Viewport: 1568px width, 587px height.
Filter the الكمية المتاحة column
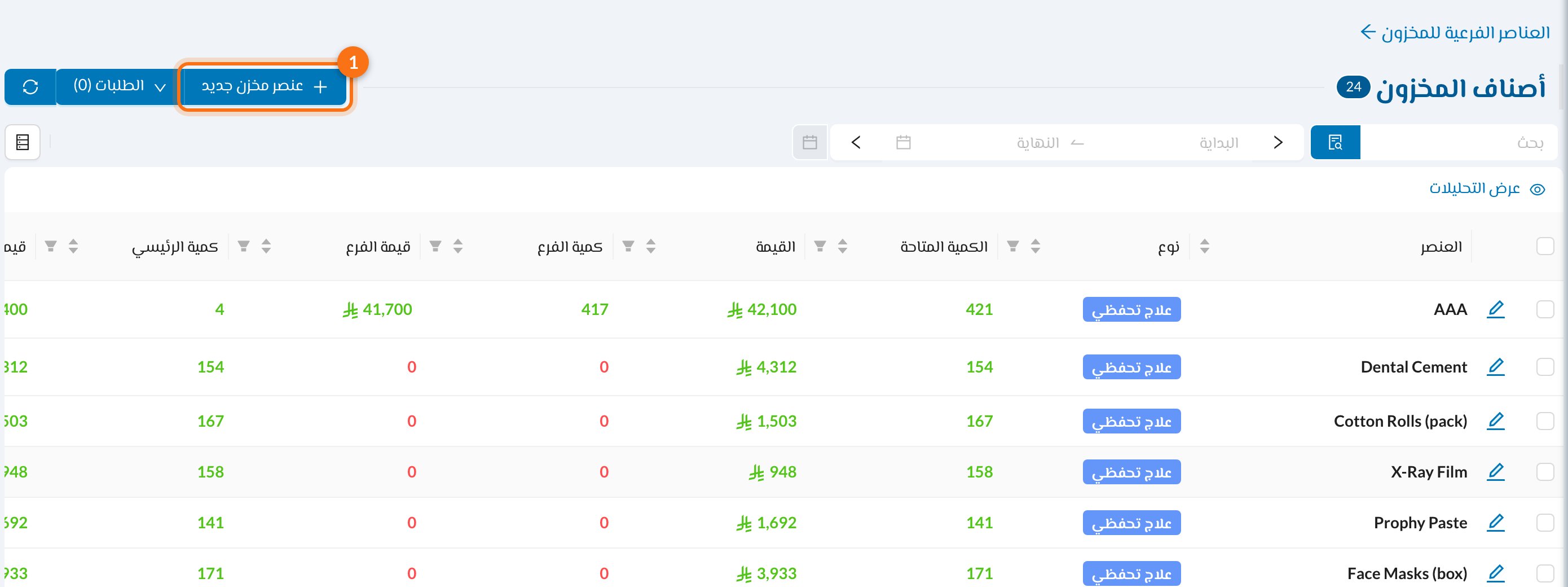1013,246
